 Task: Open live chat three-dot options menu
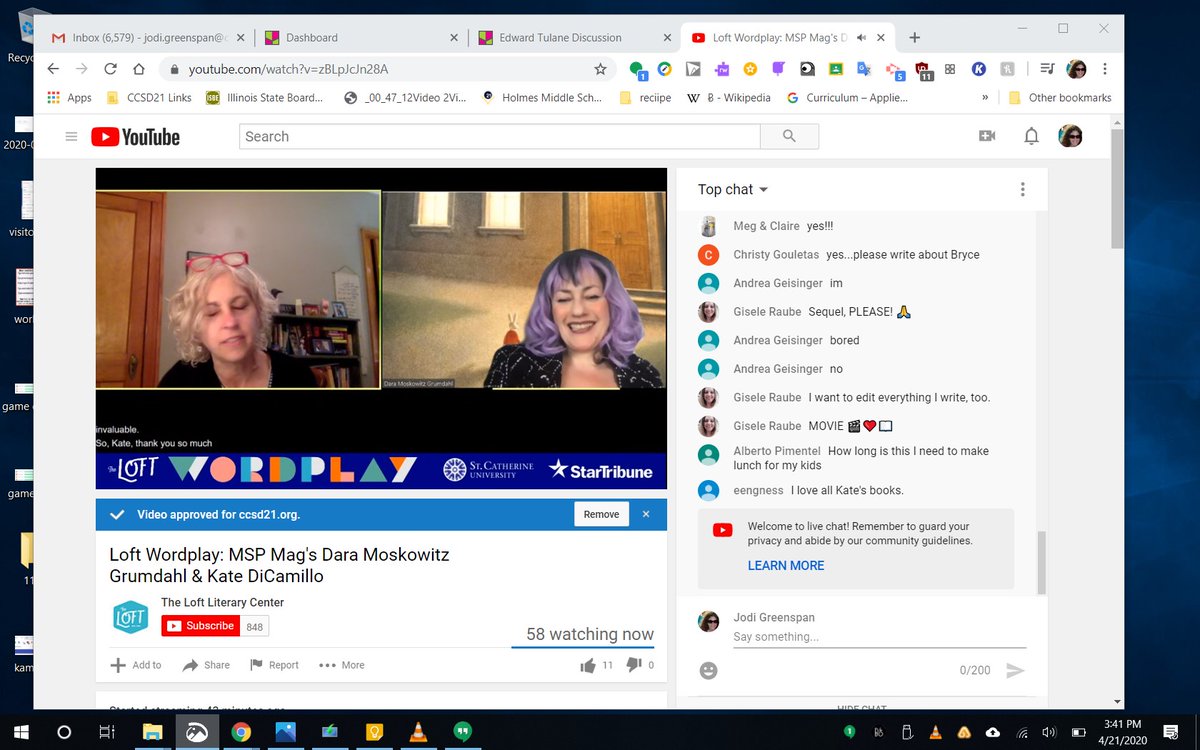coord(1022,189)
